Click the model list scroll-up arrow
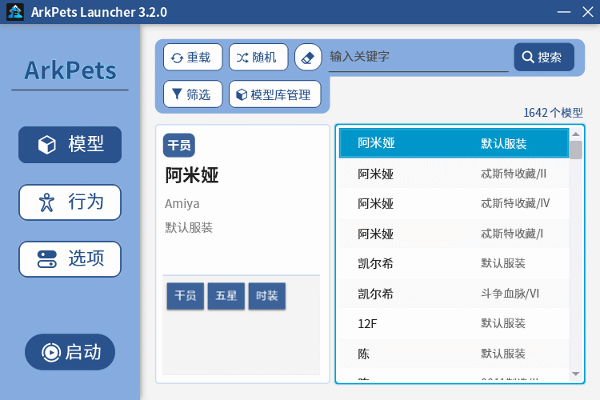The height and width of the screenshot is (400, 600). click(576, 134)
